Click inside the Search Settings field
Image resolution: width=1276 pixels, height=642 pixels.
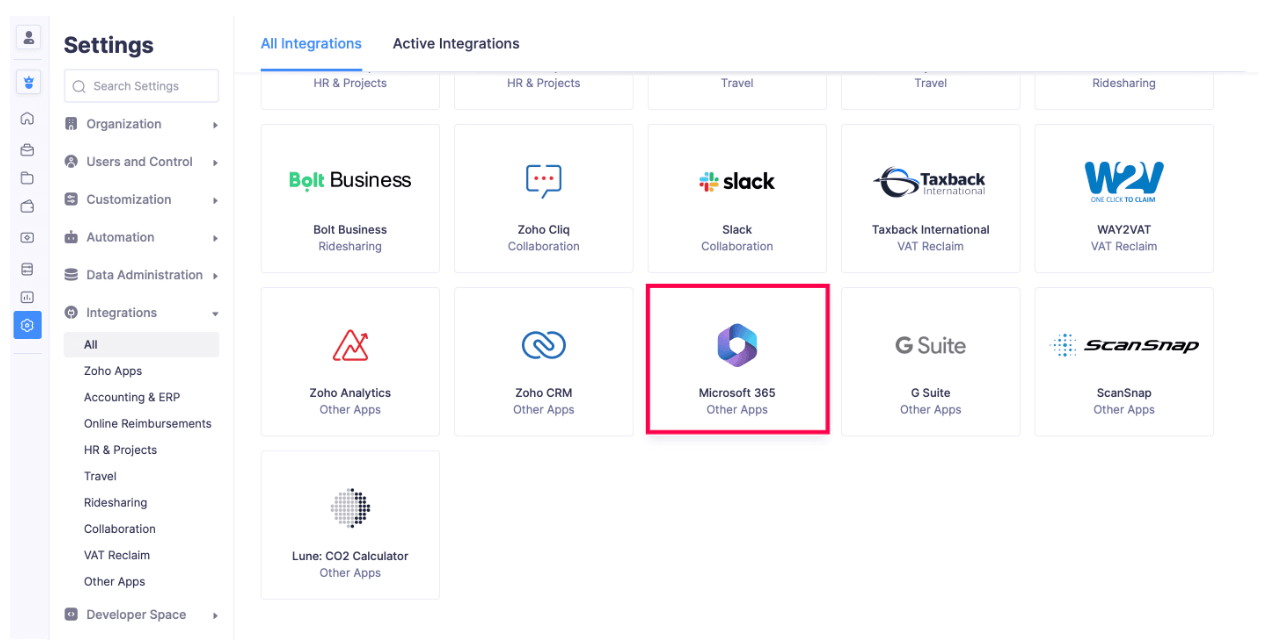point(140,85)
